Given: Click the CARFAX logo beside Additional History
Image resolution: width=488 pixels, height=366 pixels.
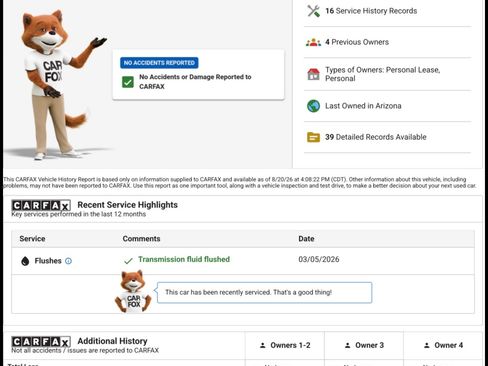Looking at the screenshot, I should (41, 342).
